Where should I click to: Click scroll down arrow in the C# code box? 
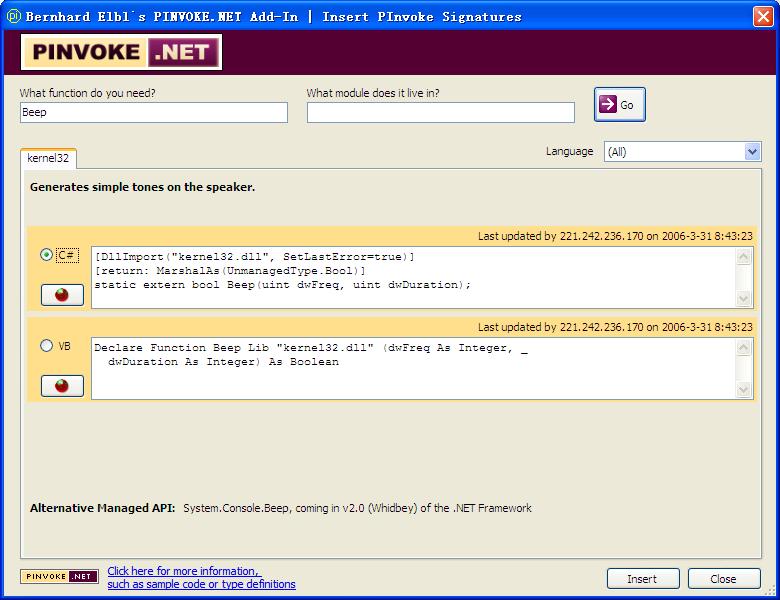744,299
